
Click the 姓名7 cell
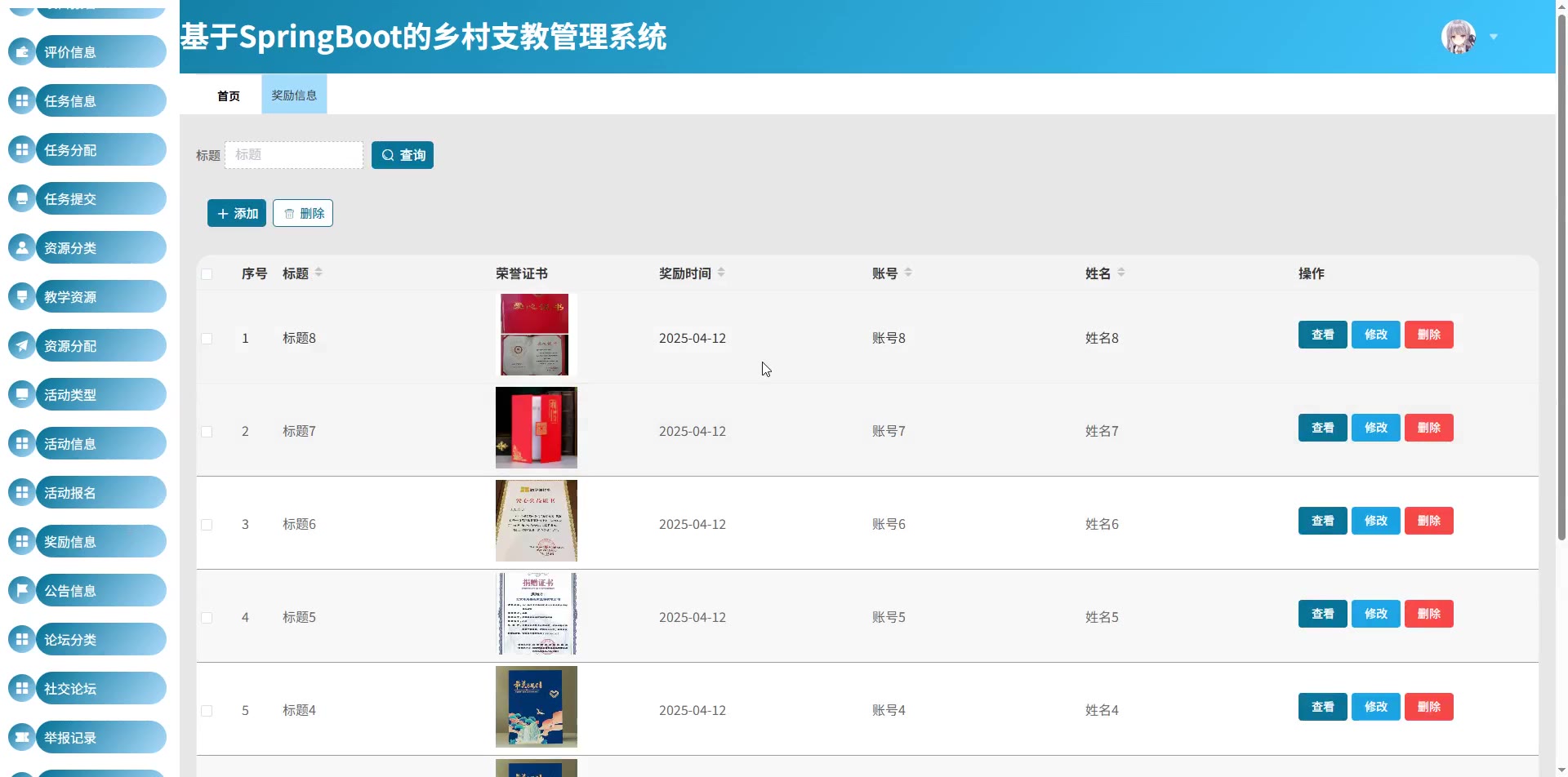coord(1102,432)
